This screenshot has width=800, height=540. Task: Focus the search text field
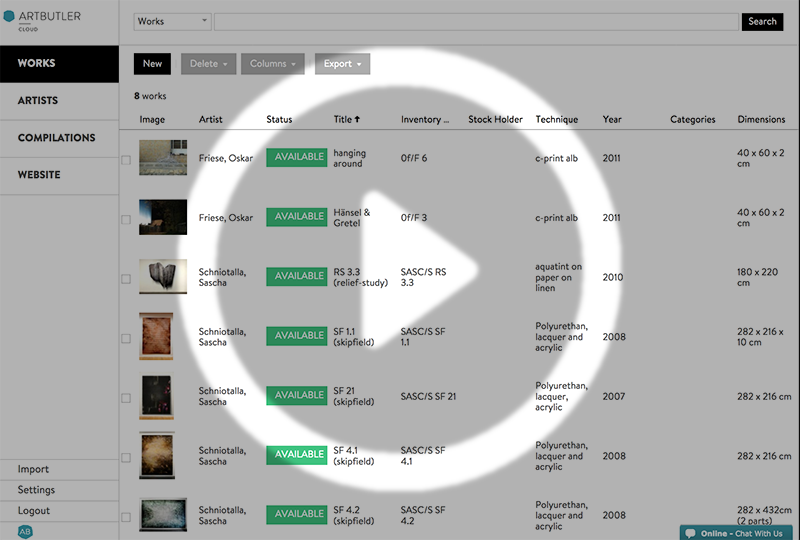tap(476, 21)
